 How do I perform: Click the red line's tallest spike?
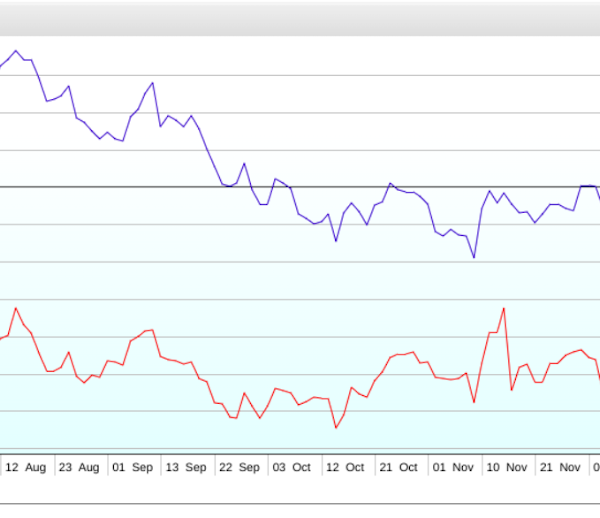tap(503, 308)
